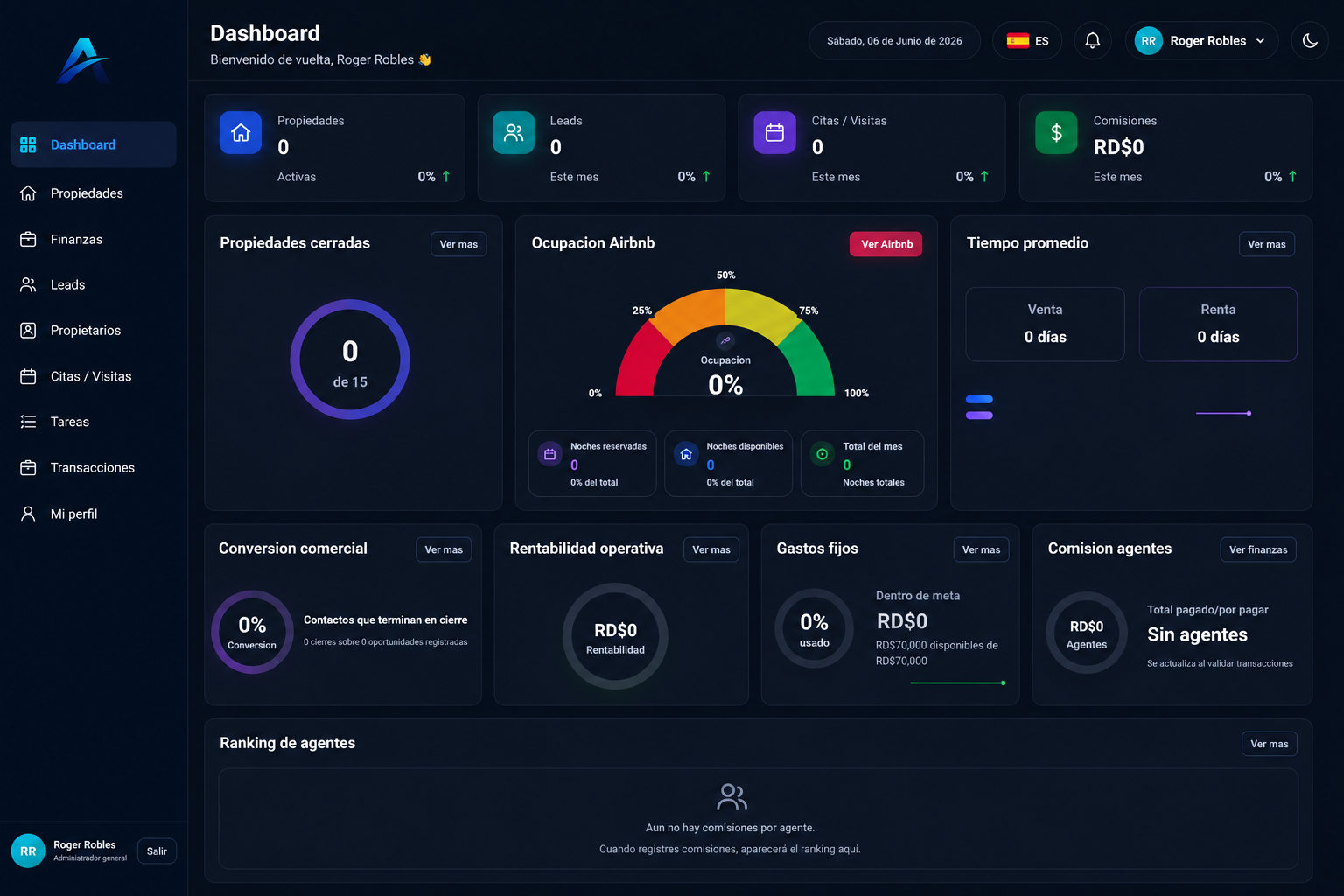Image resolution: width=1344 pixels, height=896 pixels.
Task: Click the 0% Conversion ring
Action: click(x=252, y=632)
